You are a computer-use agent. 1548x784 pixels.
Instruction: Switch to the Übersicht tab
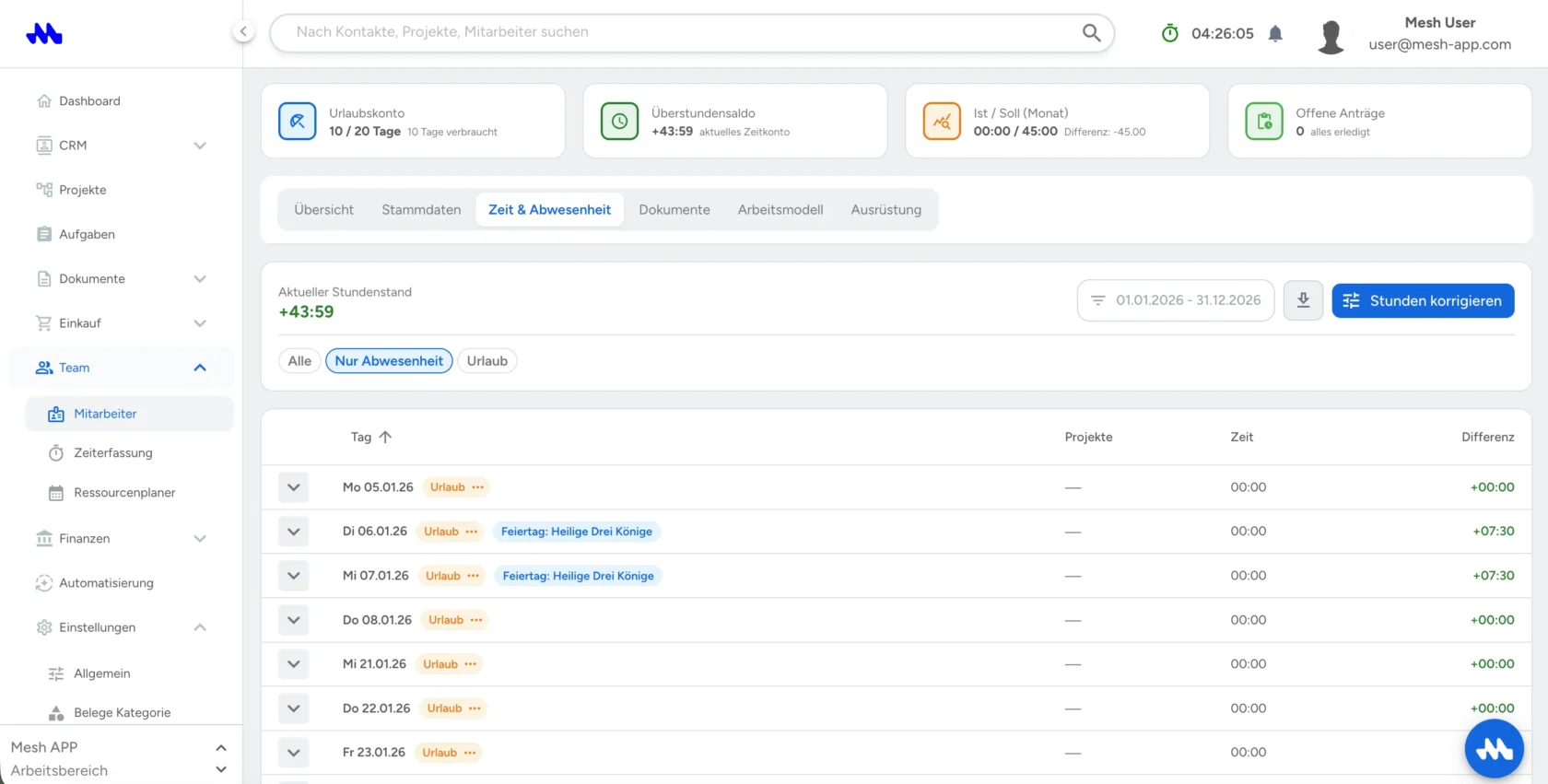tap(323, 210)
